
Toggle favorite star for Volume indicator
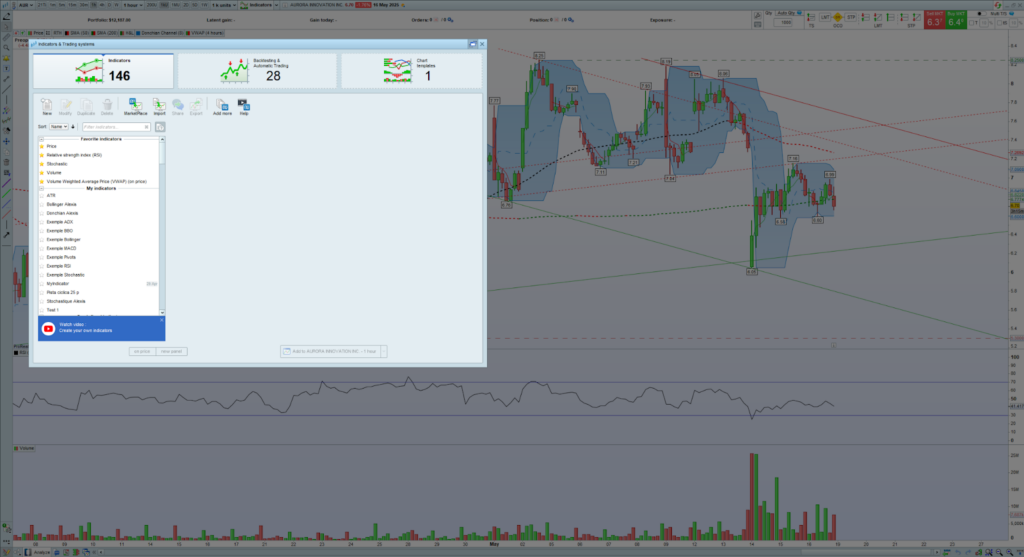coord(42,171)
